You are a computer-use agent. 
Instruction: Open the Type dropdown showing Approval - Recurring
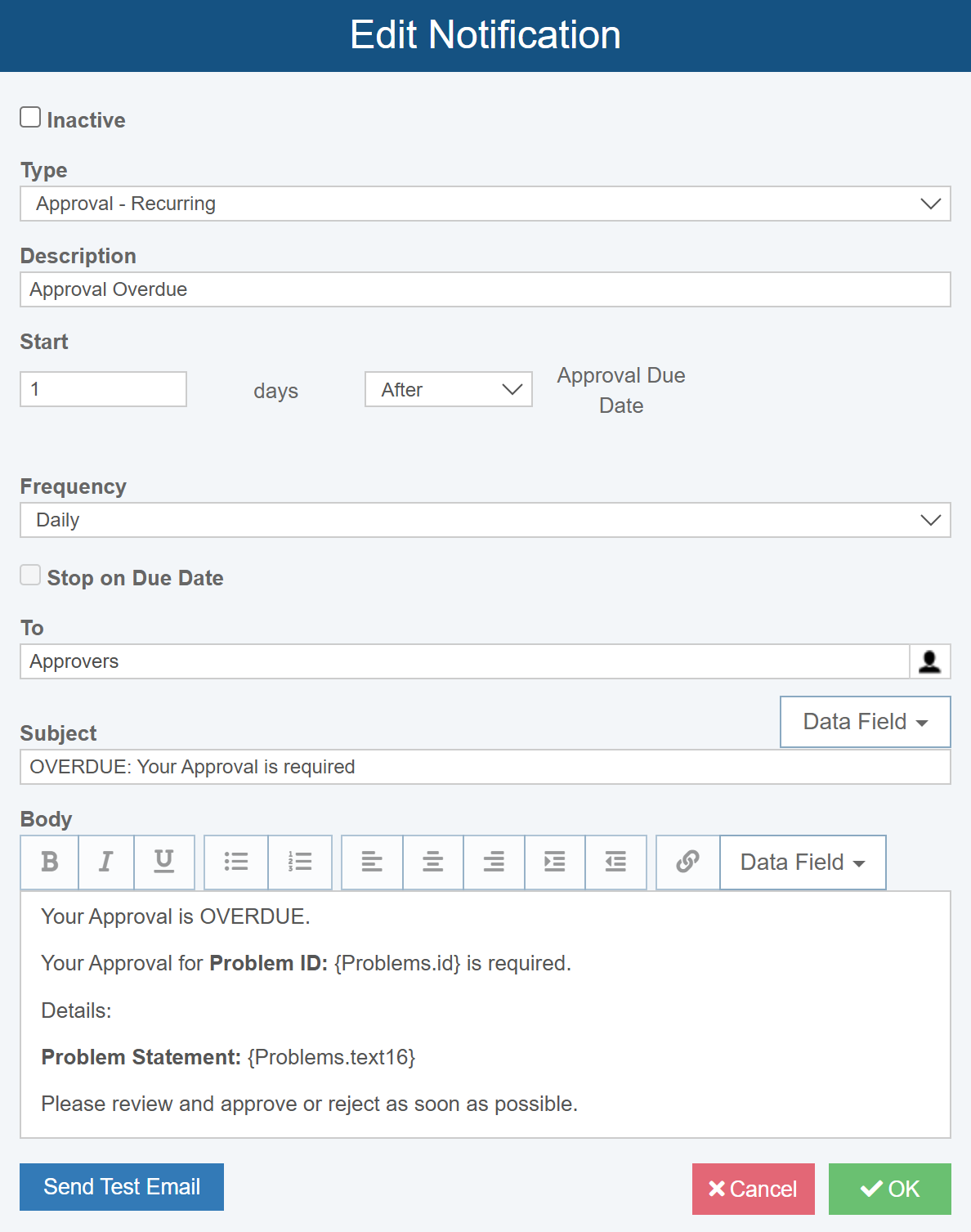tap(485, 204)
